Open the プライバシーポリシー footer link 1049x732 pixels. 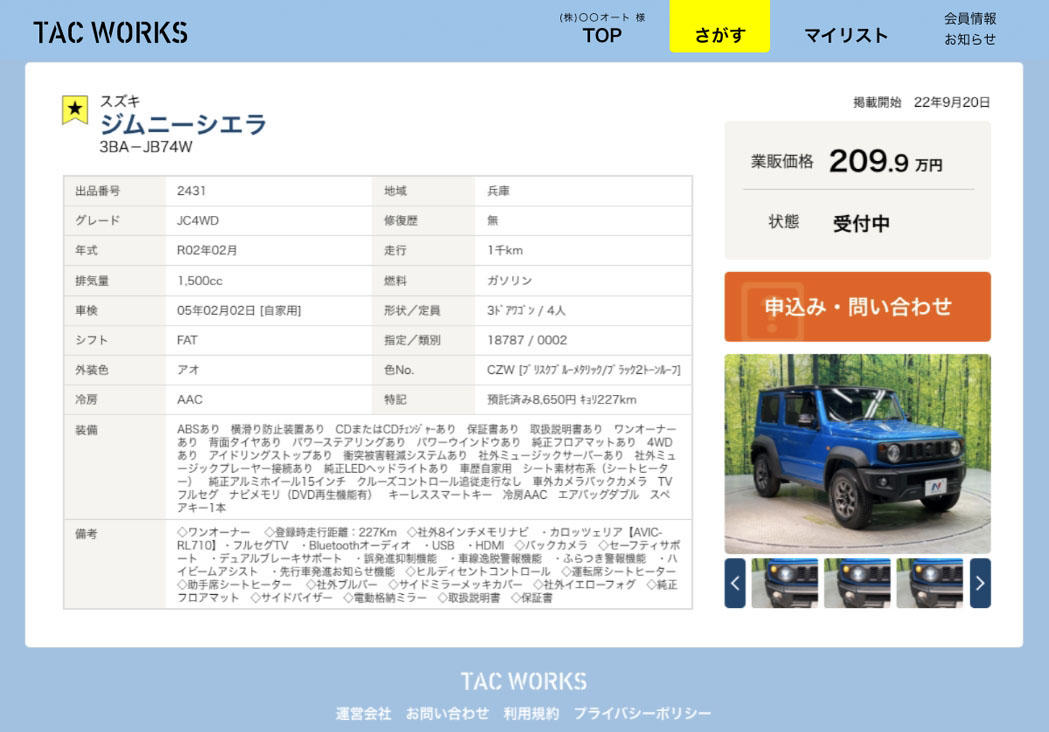(642, 713)
